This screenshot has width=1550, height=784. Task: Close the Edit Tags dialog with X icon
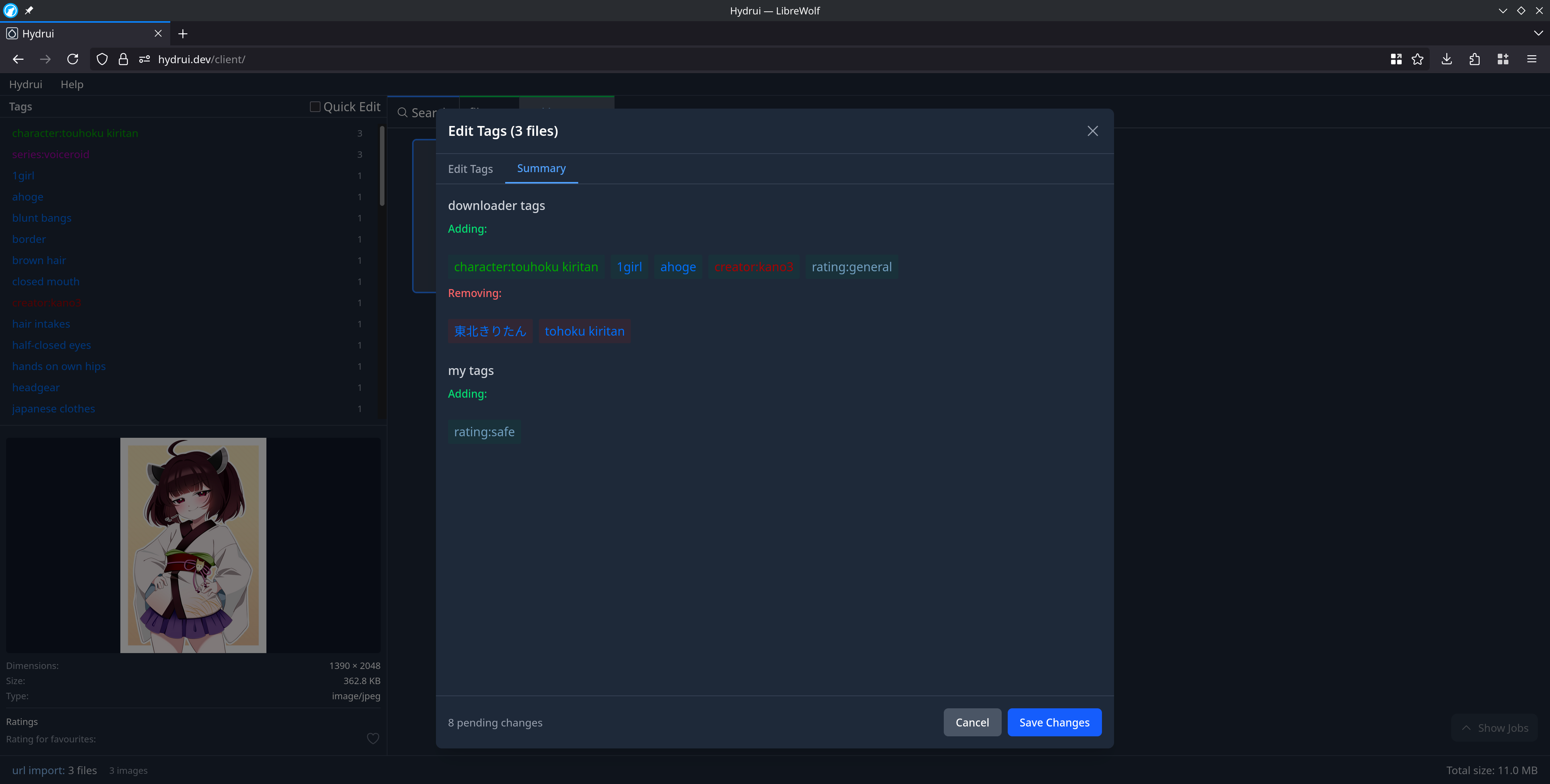(x=1092, y=131)
